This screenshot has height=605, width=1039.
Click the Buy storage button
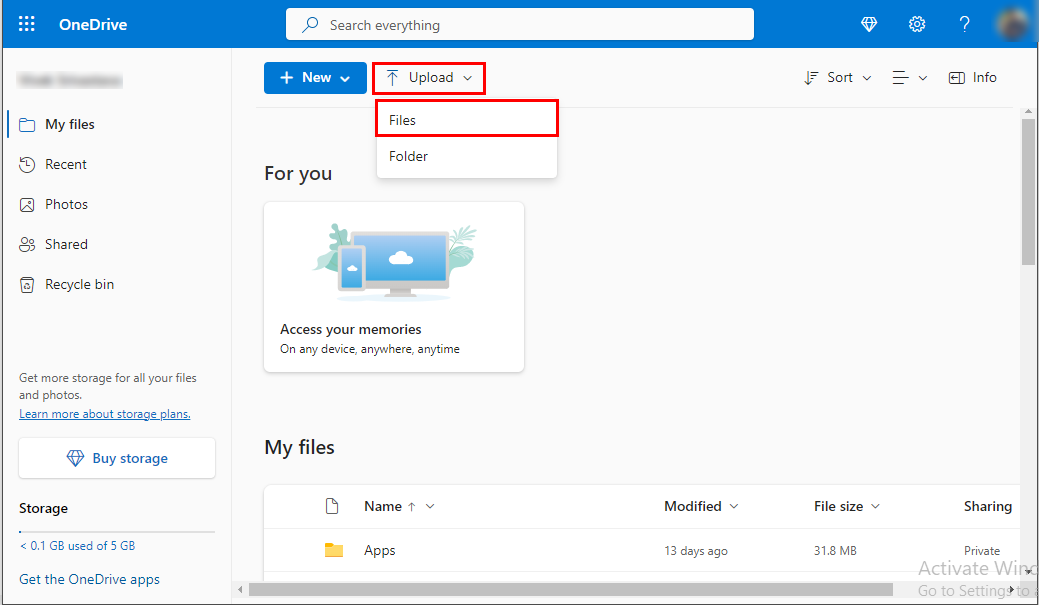[117, 458]
